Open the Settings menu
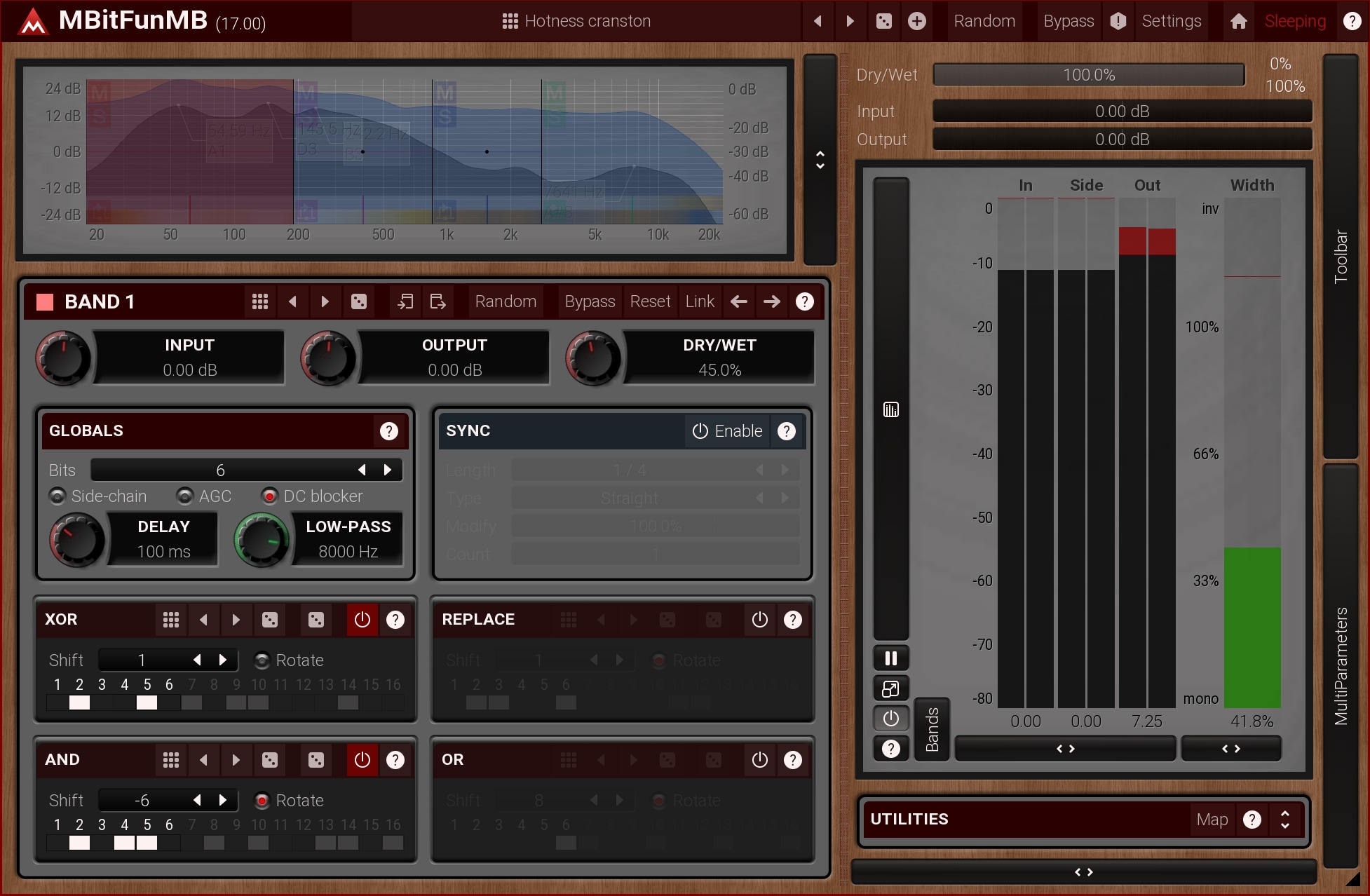 (1171, 21)
